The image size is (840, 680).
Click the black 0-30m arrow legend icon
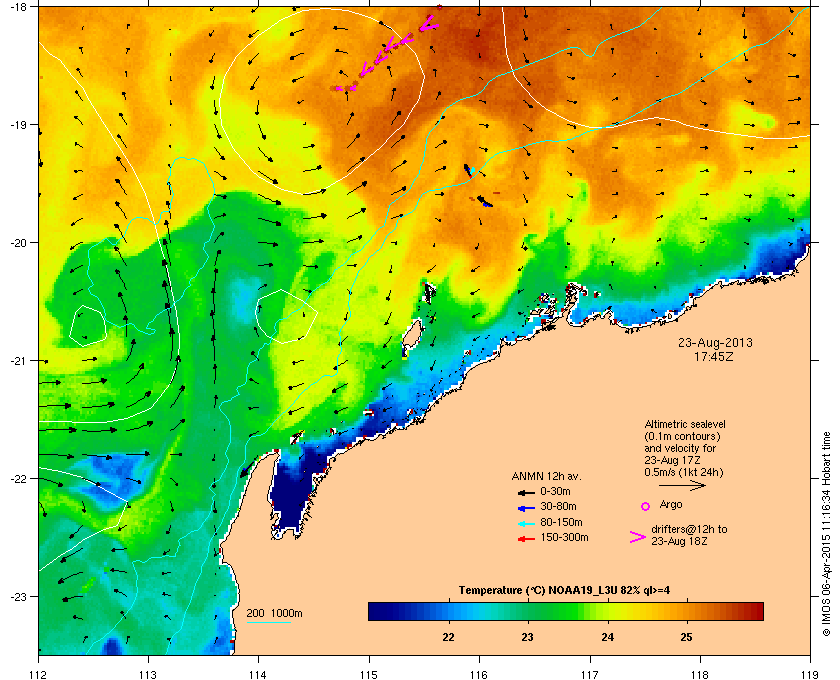click(526, 492)
